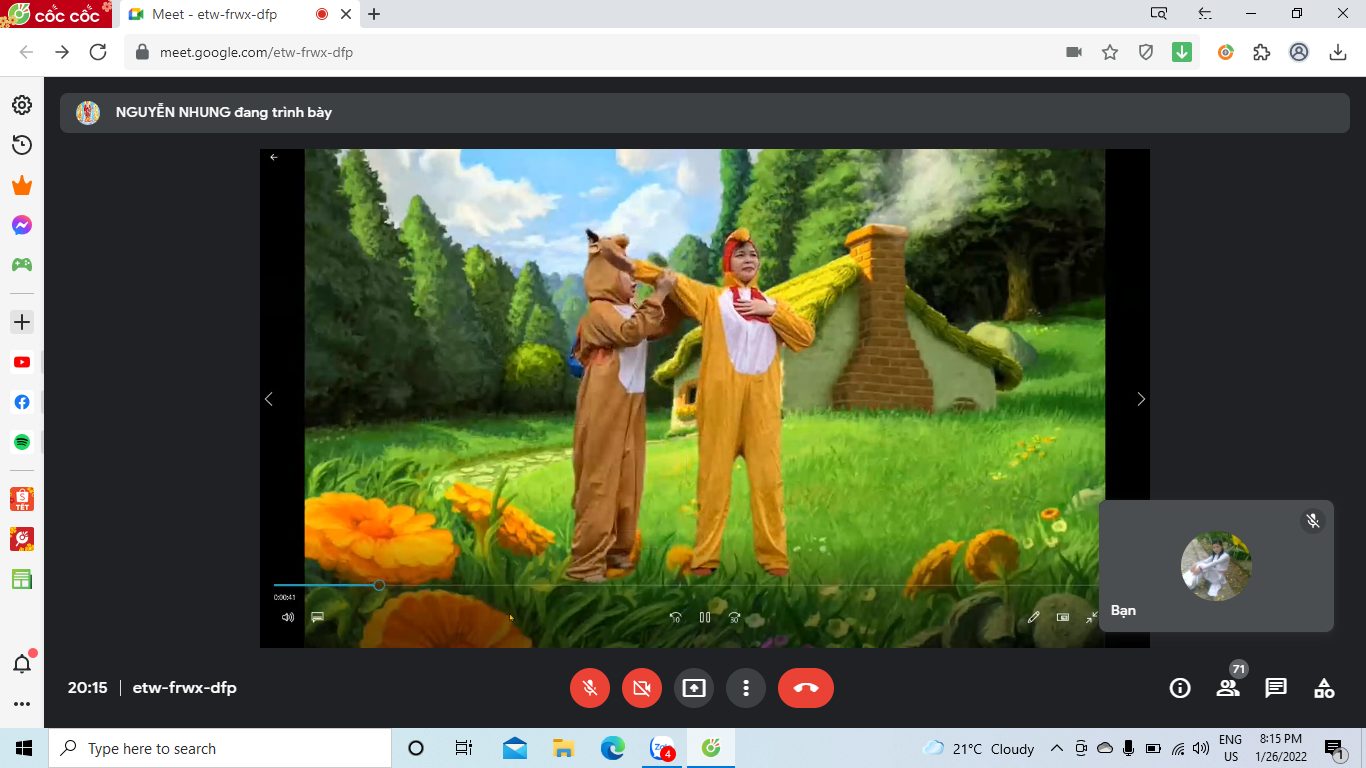
Task: Open YouTube from the browser sidebar
Action: click(x=22, y=362)
